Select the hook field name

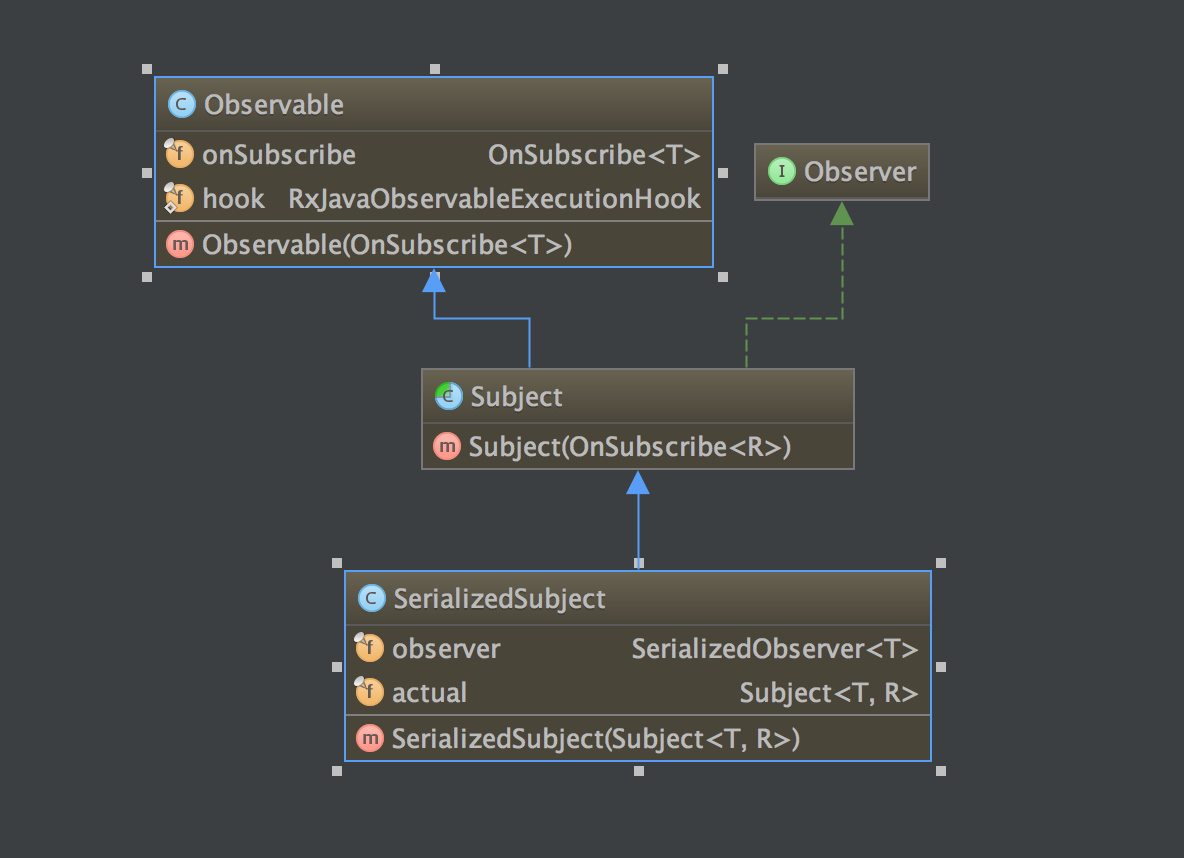pyautogui.click(x=233, y=199)
